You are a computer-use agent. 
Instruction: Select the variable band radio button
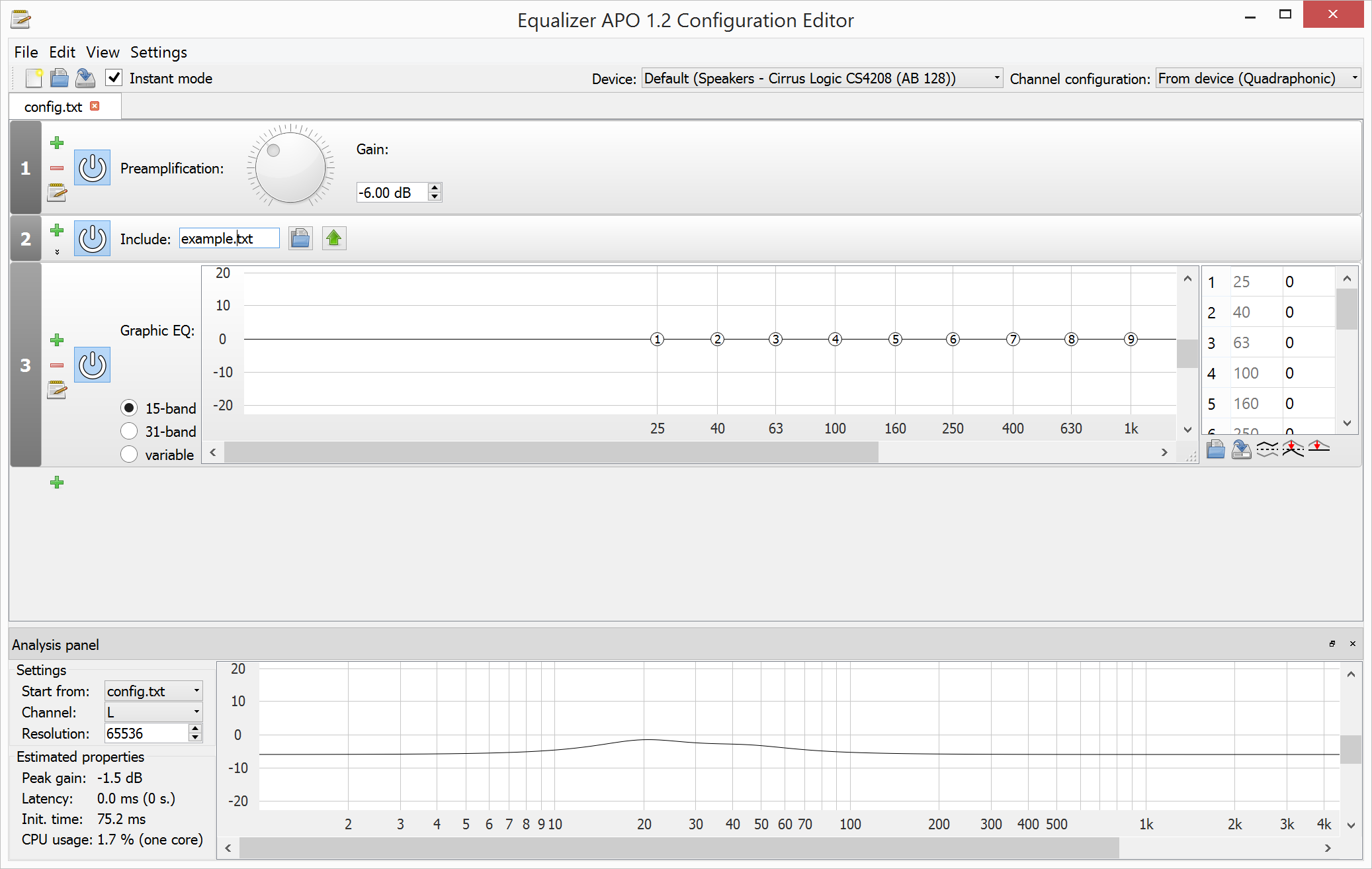tap(129, 454)
